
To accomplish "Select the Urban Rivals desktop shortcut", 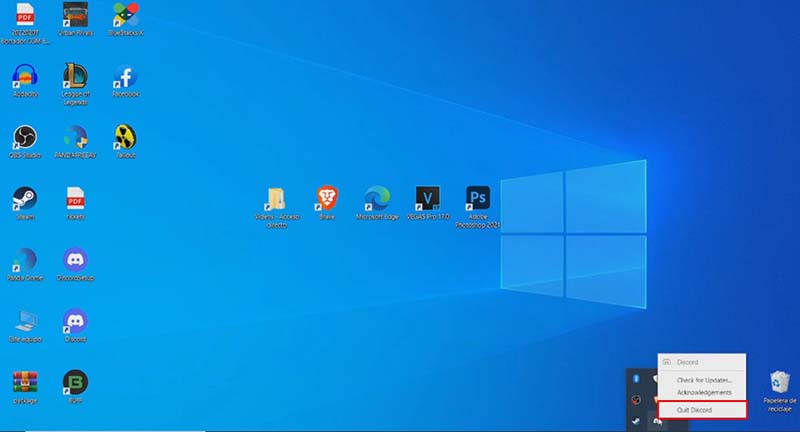I will [x=75, y=19].
